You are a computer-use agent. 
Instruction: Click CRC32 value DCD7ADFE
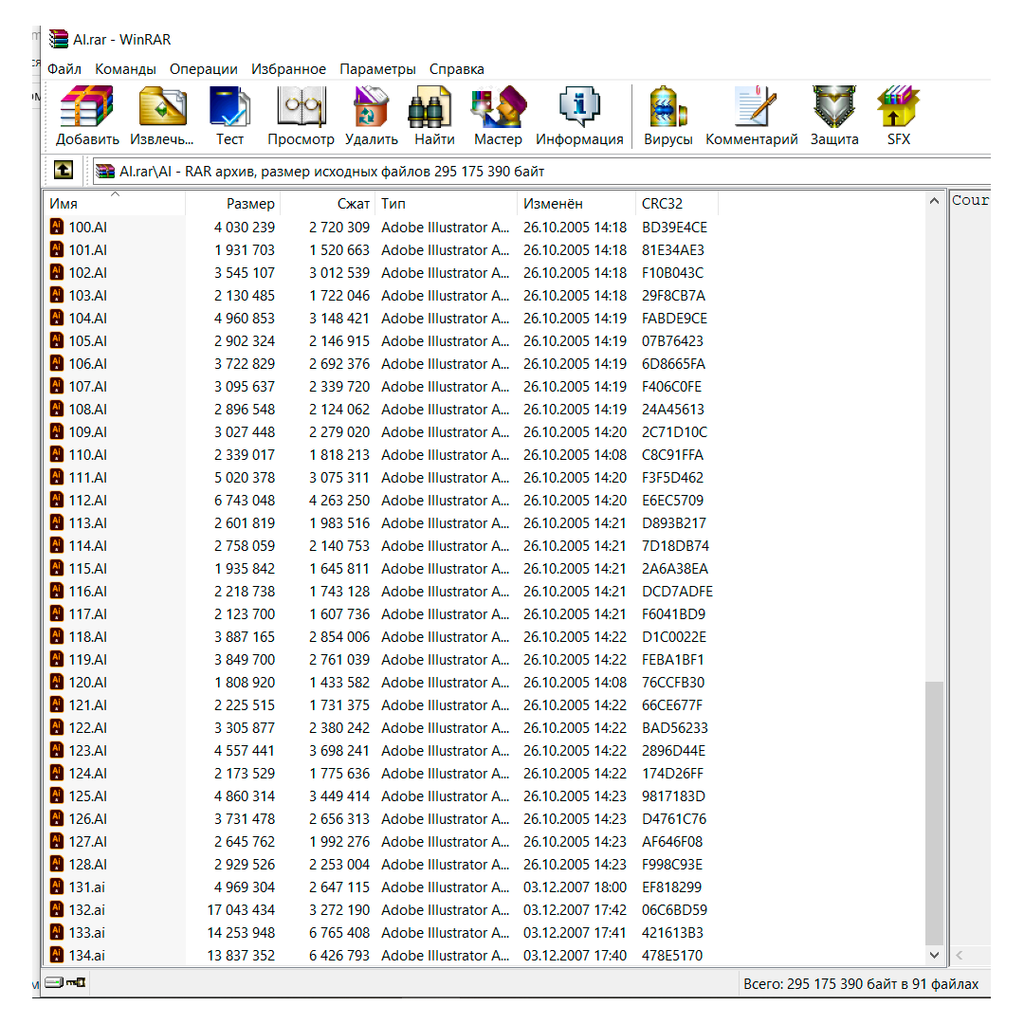coord(677,591)
